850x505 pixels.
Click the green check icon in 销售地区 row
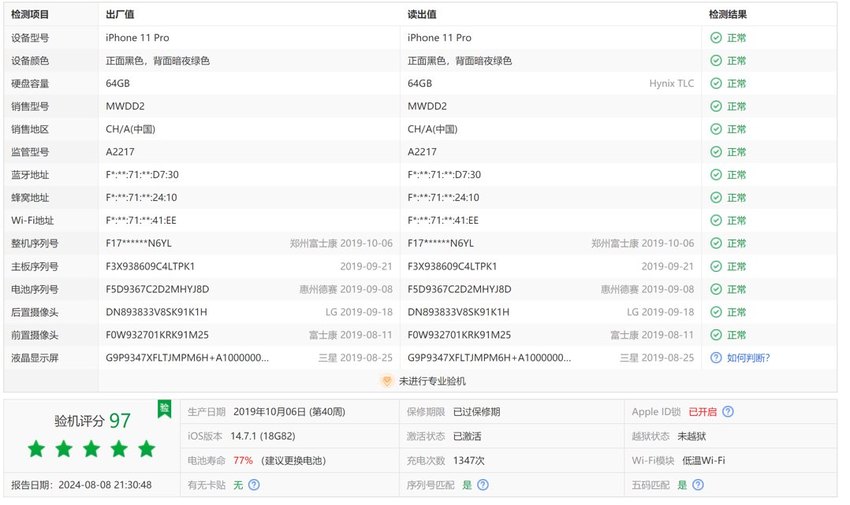(x=716, y=129)
